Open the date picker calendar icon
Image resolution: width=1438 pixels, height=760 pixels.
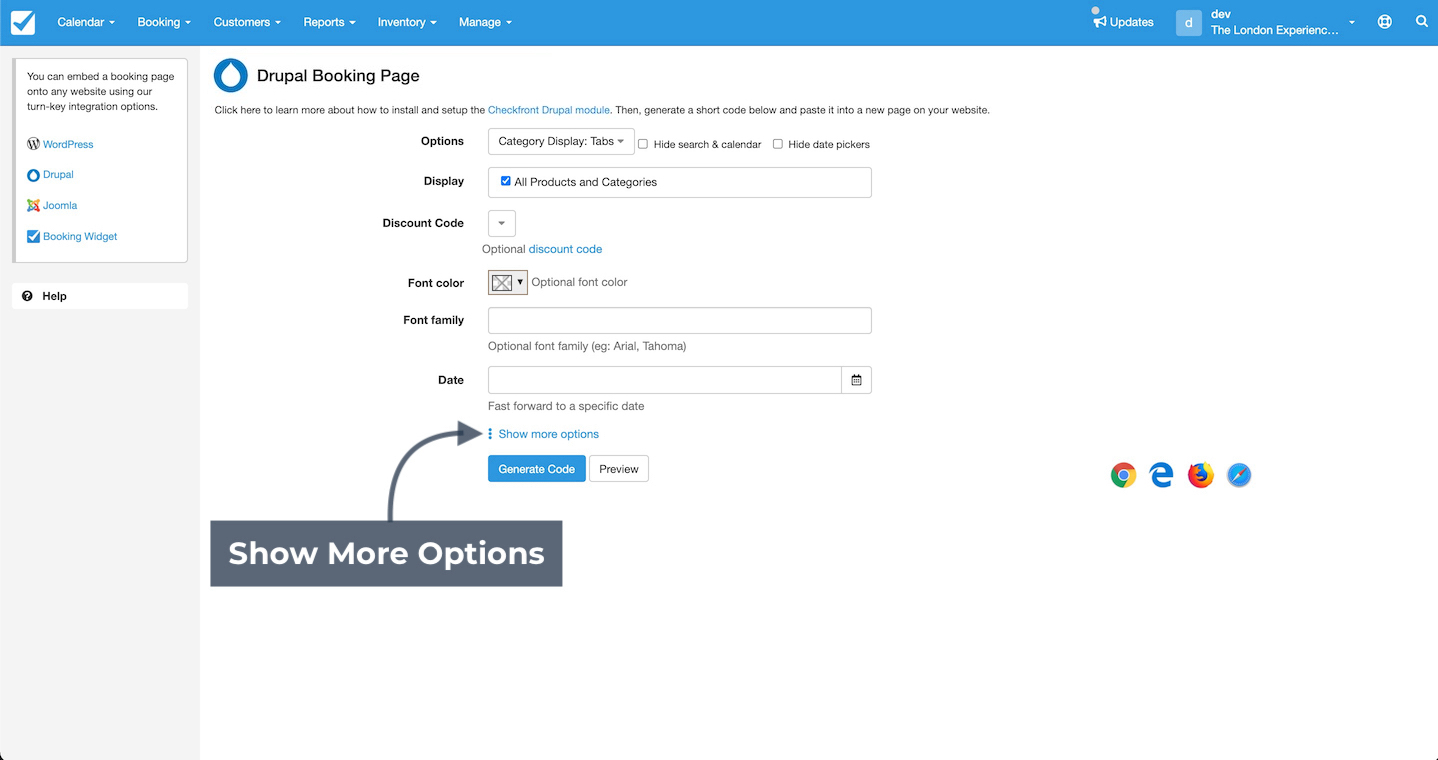pos(857,380)
